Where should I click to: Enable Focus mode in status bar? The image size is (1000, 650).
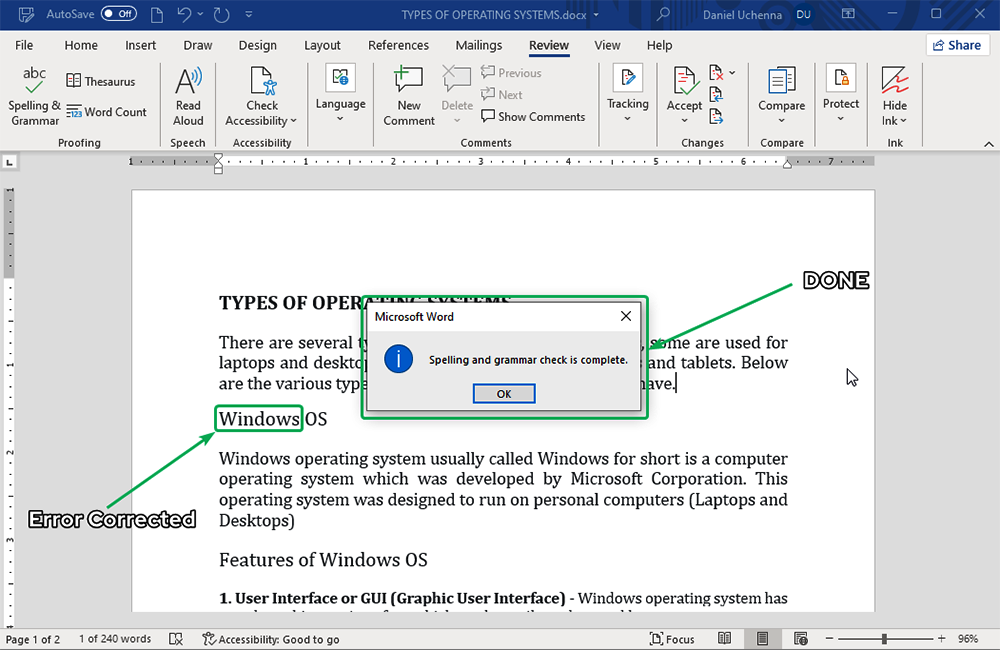coord(673,638)
